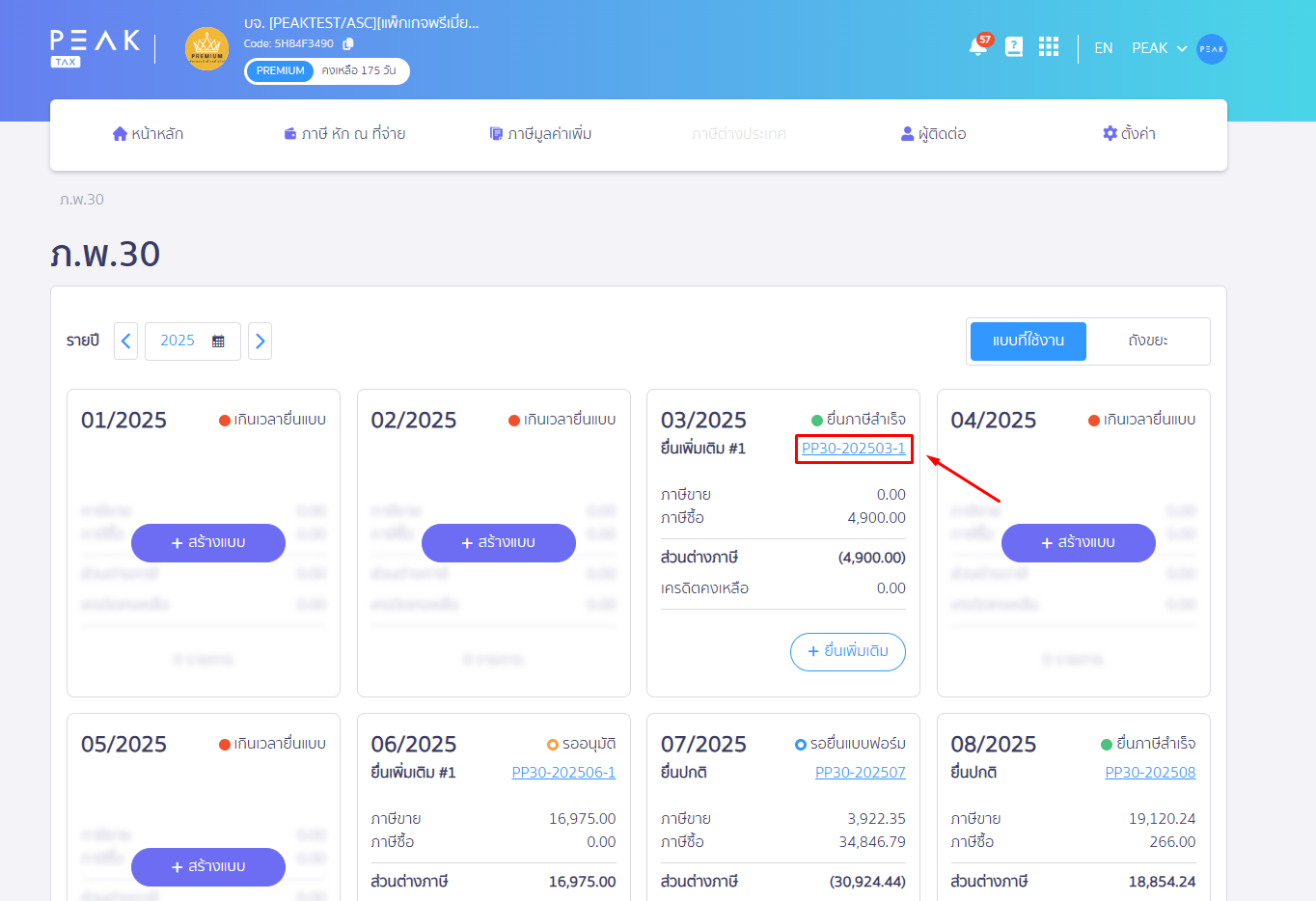This screenshot has width=1316, height=901.
Task: Open the apps grid launcher icon
Action: pos(1049,47)
